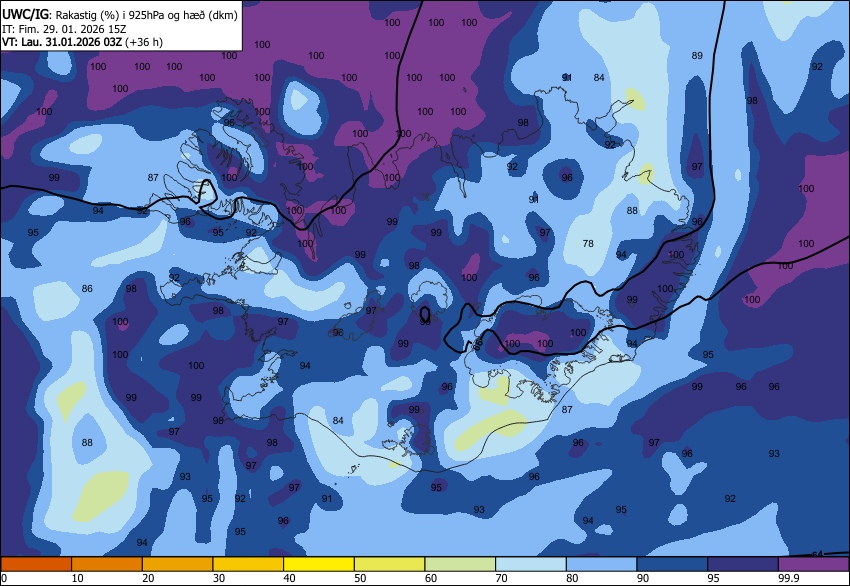850x586 pixels.
Task: Select the 30–40 legend color block
Action: 248,564
